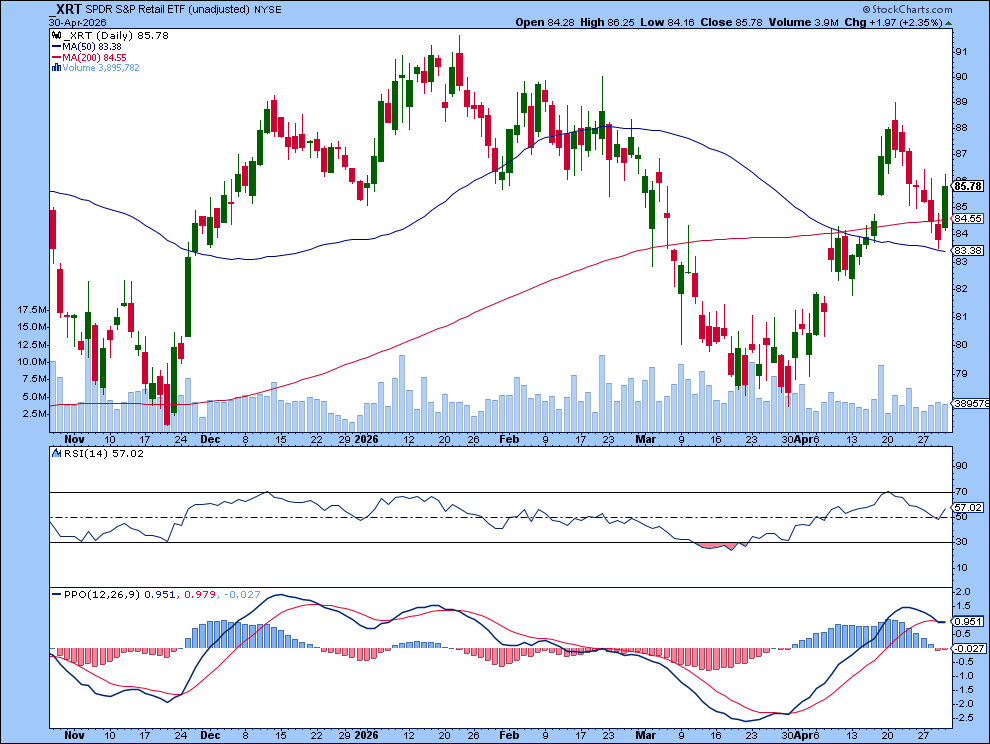
Task: Click the 'Chg +1.97 (+2.35%)' header text
Action: tap(893, 22)
